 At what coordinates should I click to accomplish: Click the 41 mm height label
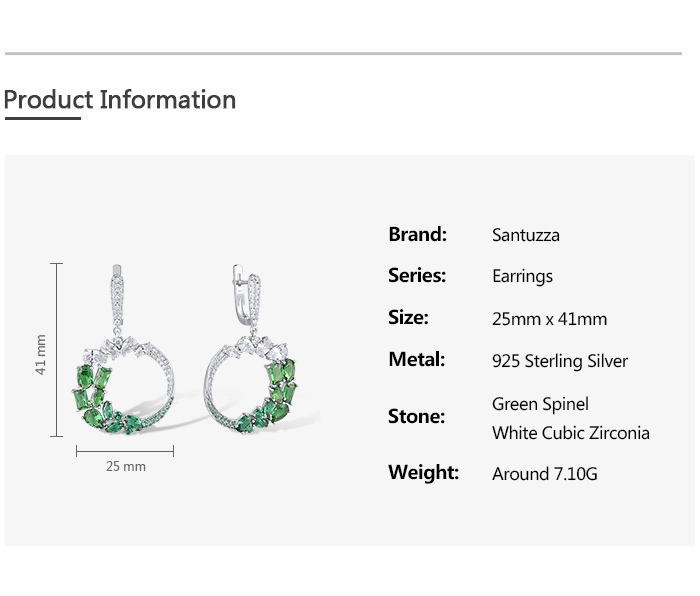coord(41,354)
